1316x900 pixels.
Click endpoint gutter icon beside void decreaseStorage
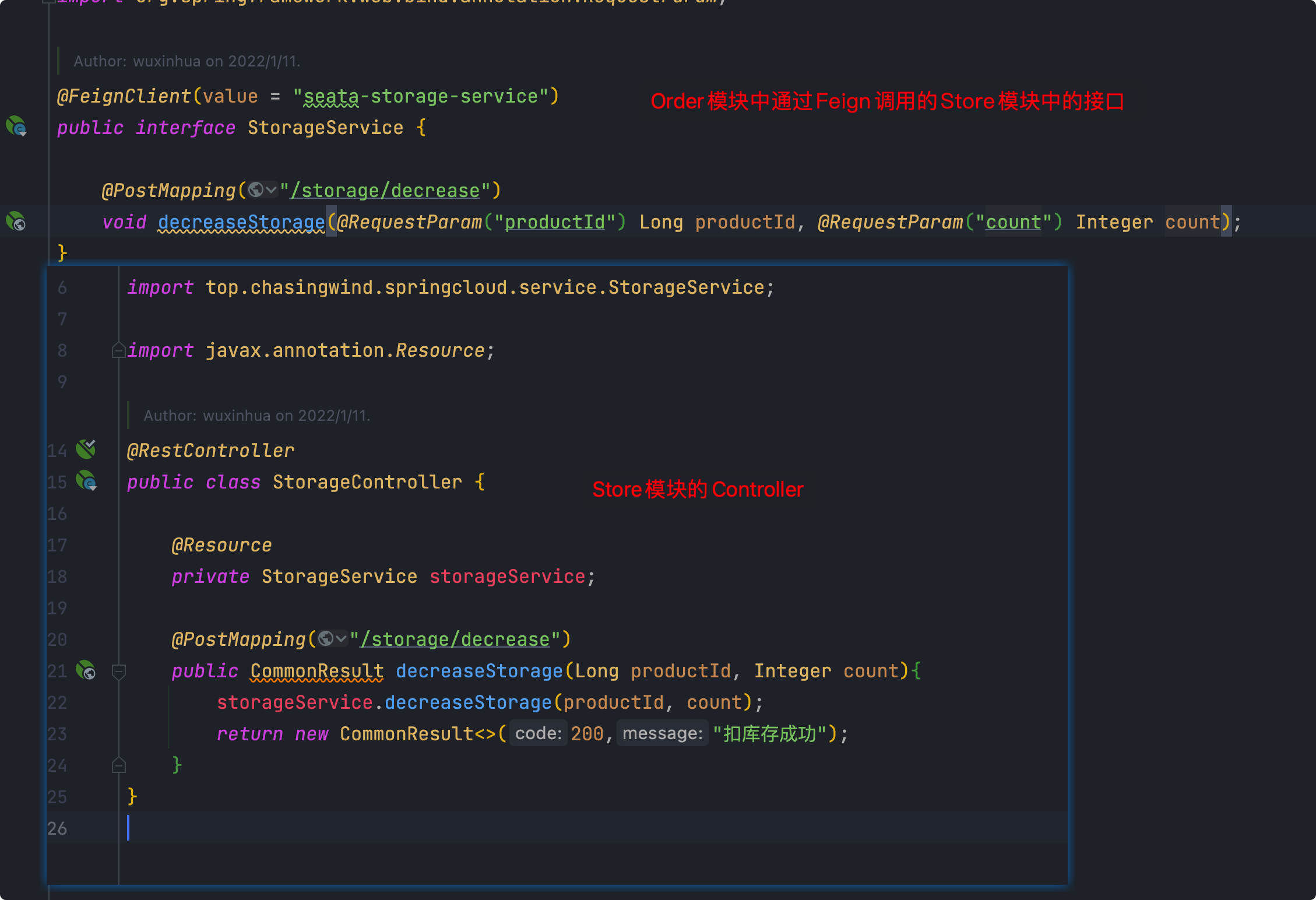tap(16, 222)
